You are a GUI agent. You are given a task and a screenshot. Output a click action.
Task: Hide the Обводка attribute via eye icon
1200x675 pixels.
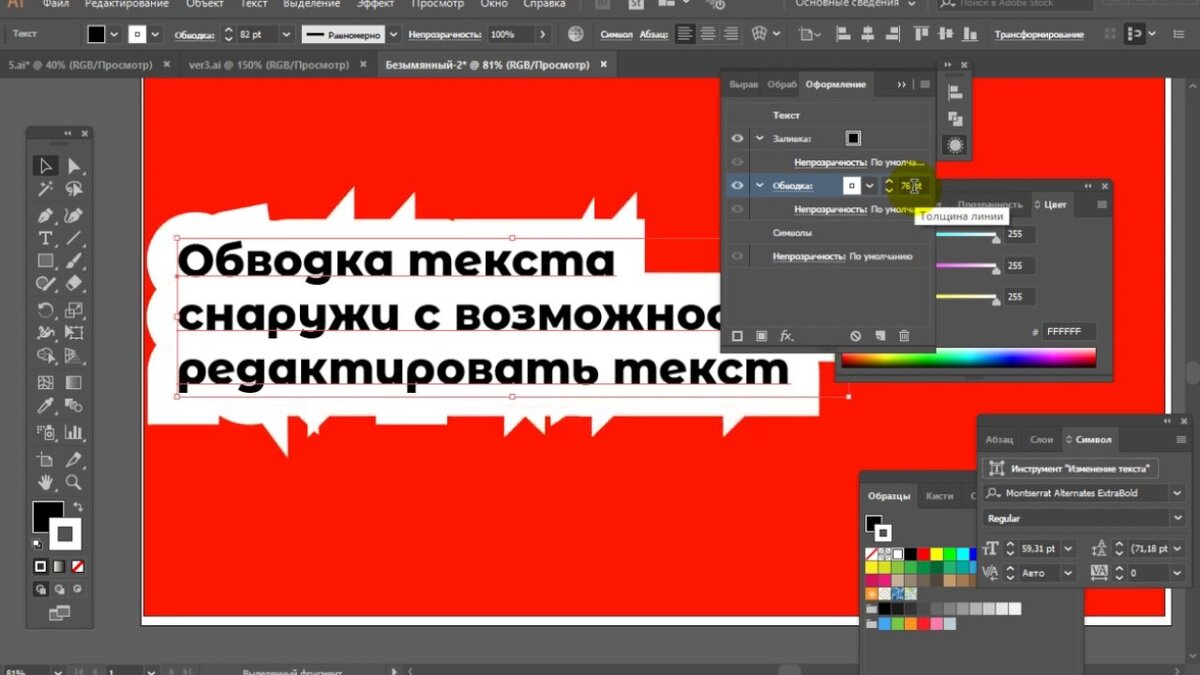[737, 186]
